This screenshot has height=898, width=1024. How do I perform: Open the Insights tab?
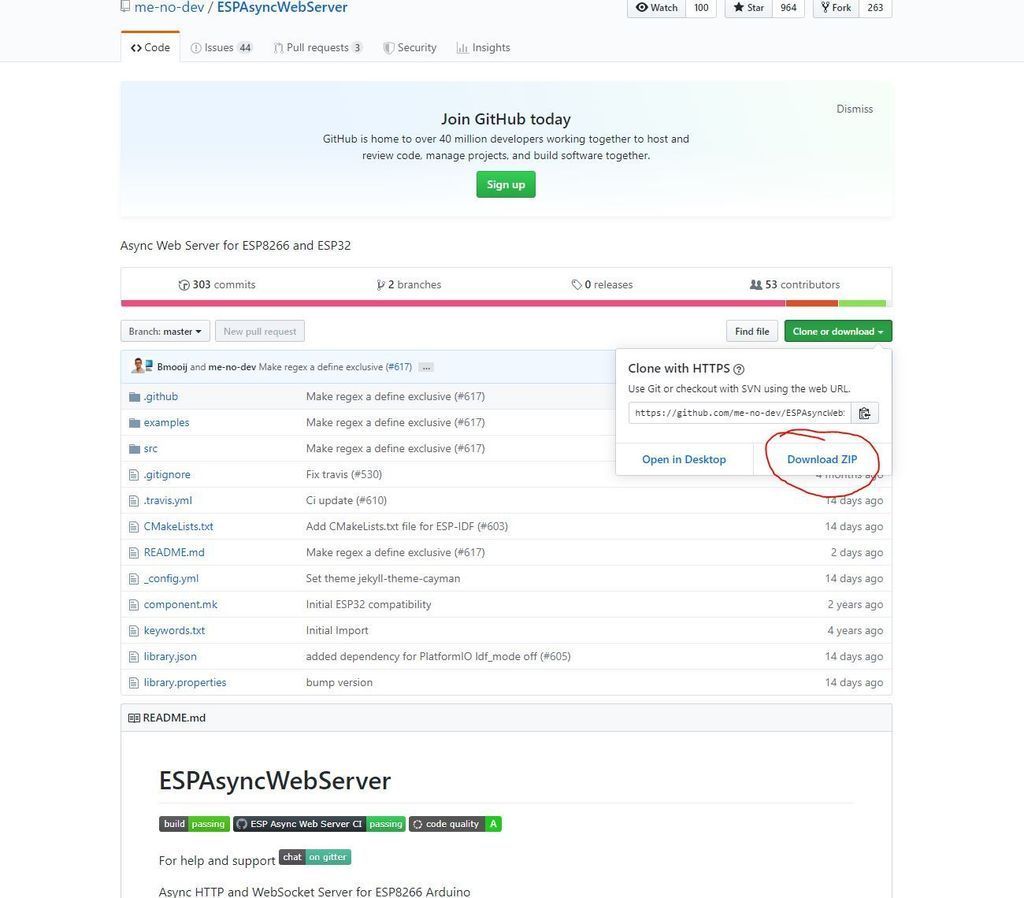click(483, 48)
